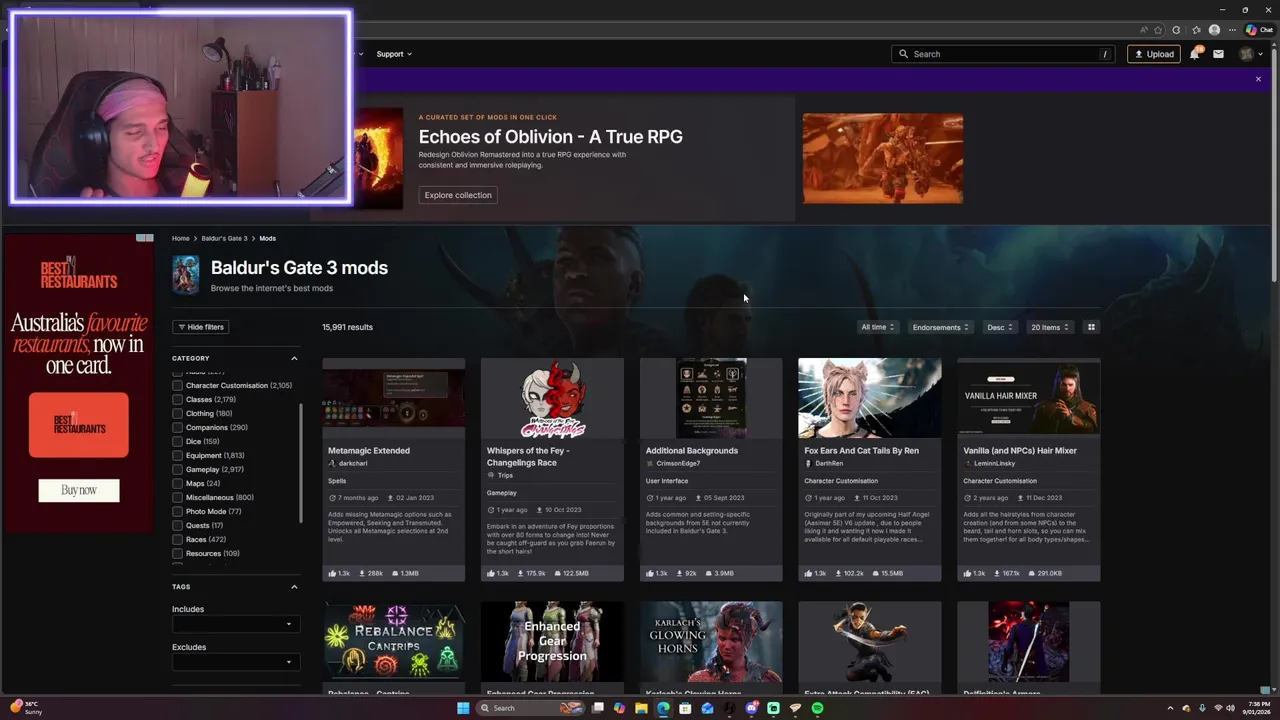Open Karlach's Glowing Horns thumbnail
This screenshot has height=720, width=1280.
coord(711,641)
